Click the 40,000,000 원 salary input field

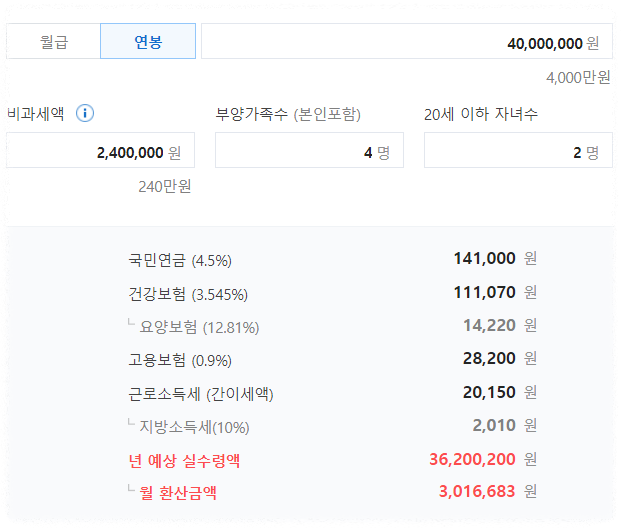pos(407,41)
